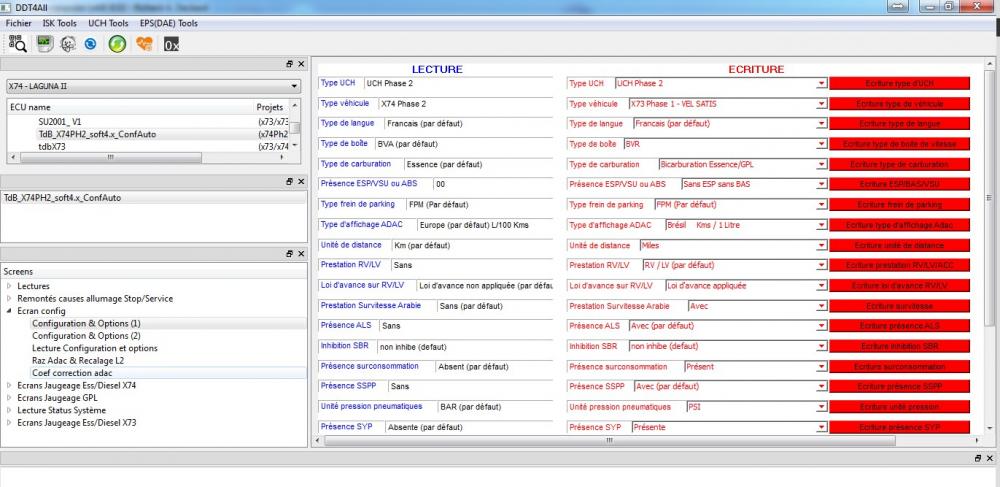This screenshot has height=487, width=1000.
Task: Select Lecture Configuration et options screen
Action: 94,348
